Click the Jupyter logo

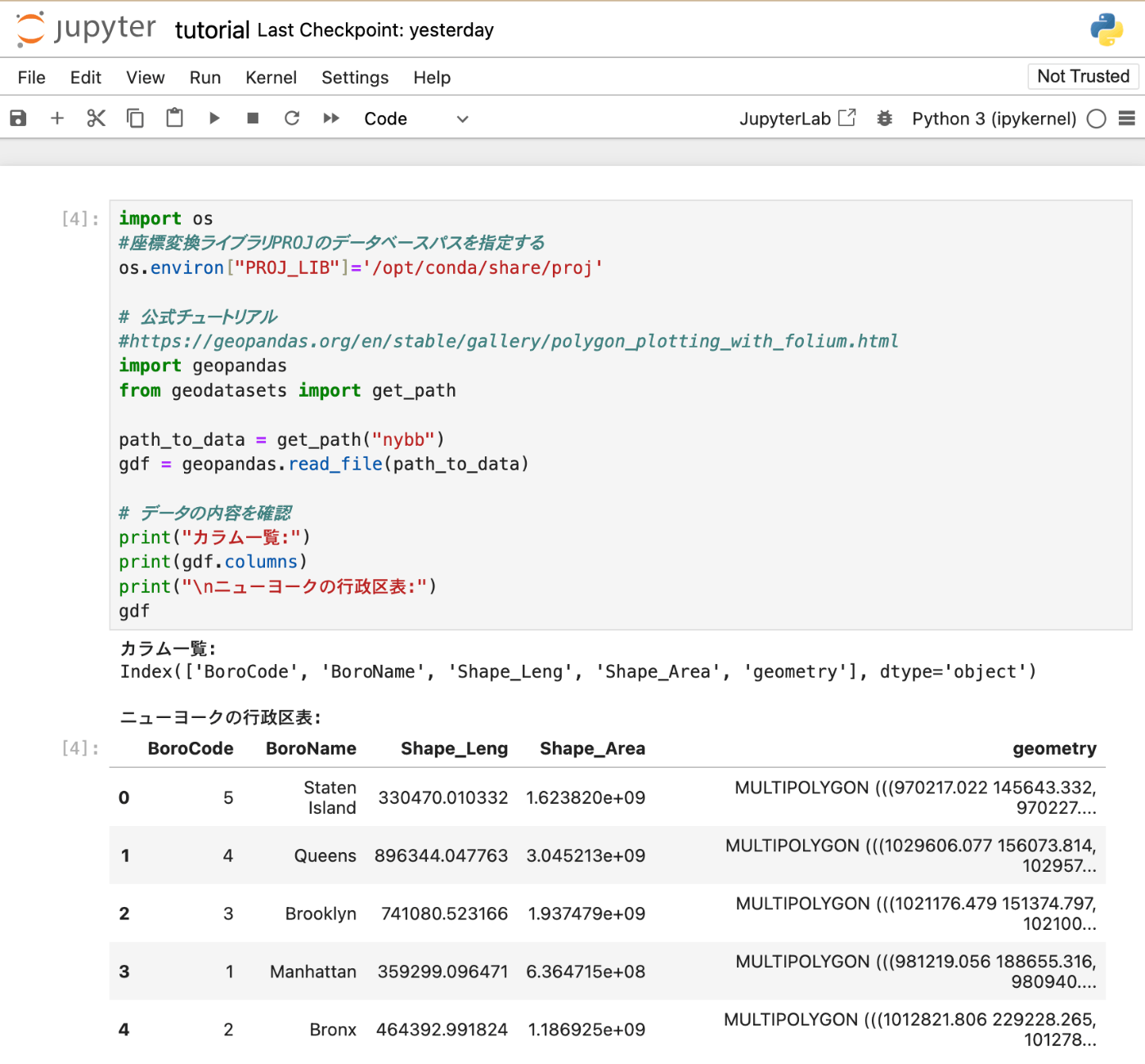(86, 29)
